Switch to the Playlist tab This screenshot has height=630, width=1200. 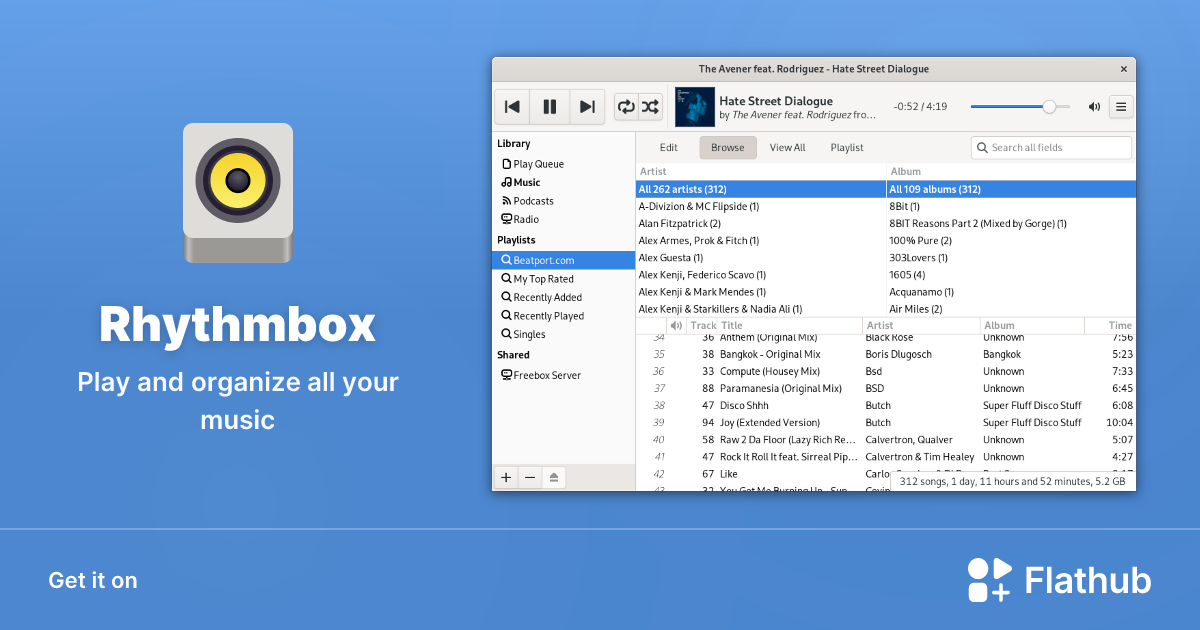(x=846, y=147)
